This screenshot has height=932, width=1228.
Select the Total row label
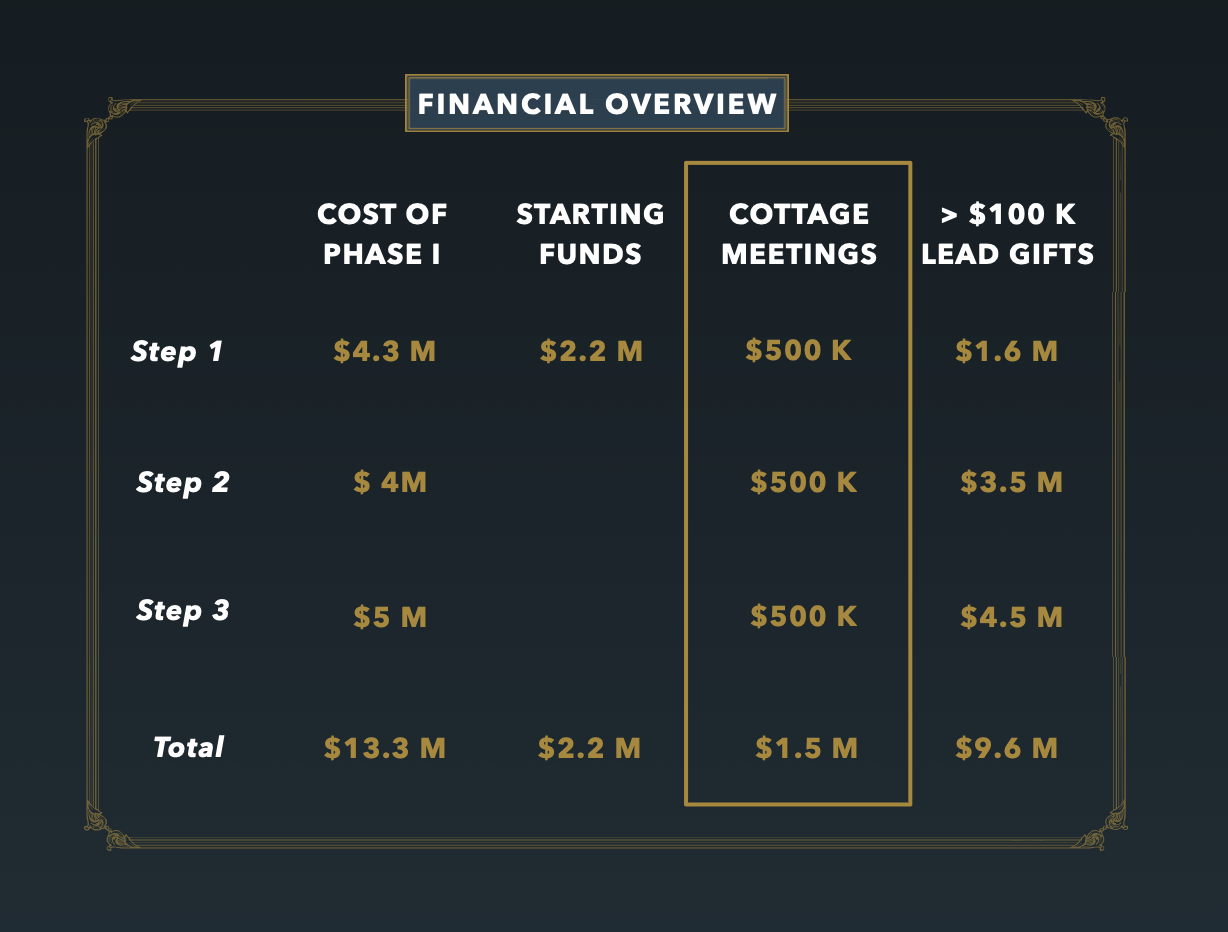point(189,747)
